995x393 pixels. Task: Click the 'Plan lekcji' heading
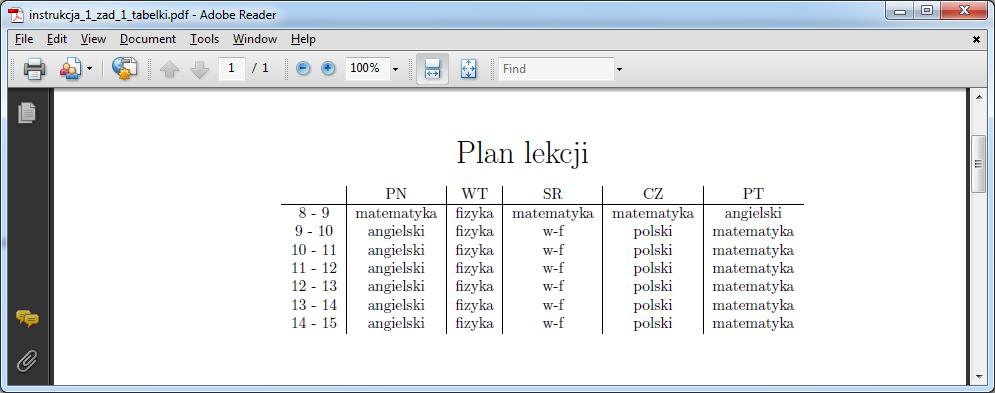[x=522, y=154]
